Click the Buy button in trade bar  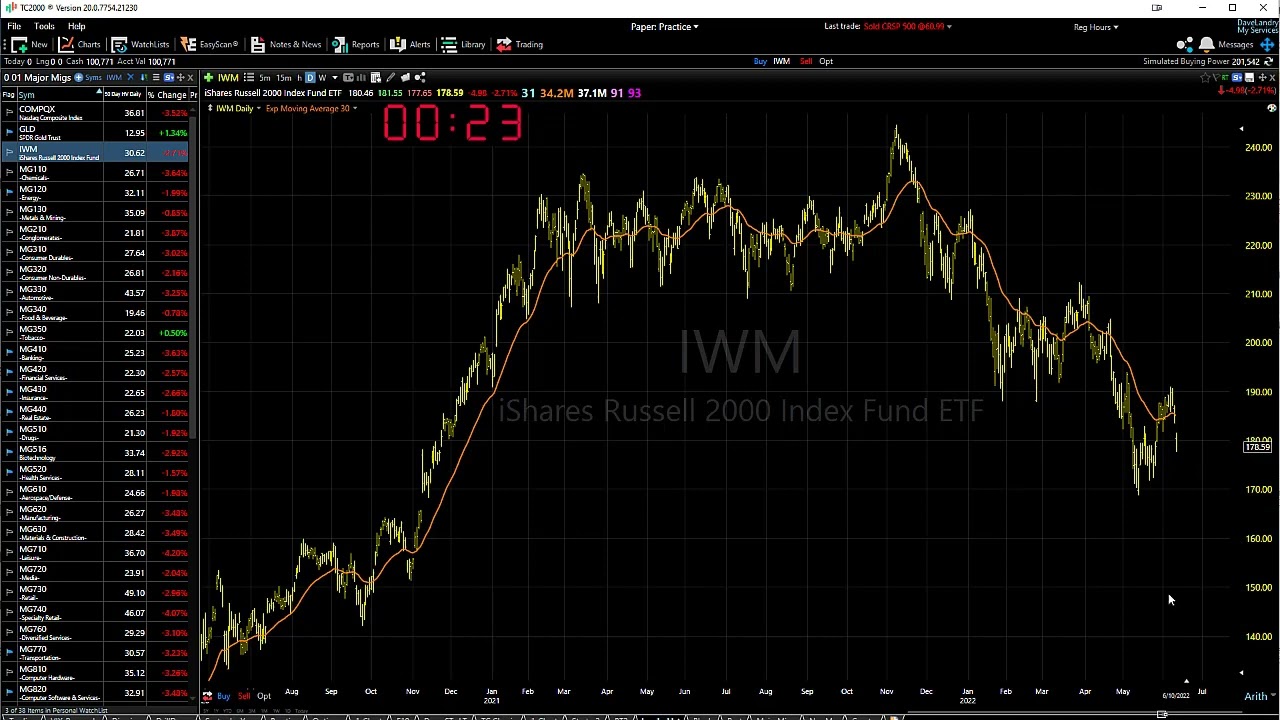760,61
